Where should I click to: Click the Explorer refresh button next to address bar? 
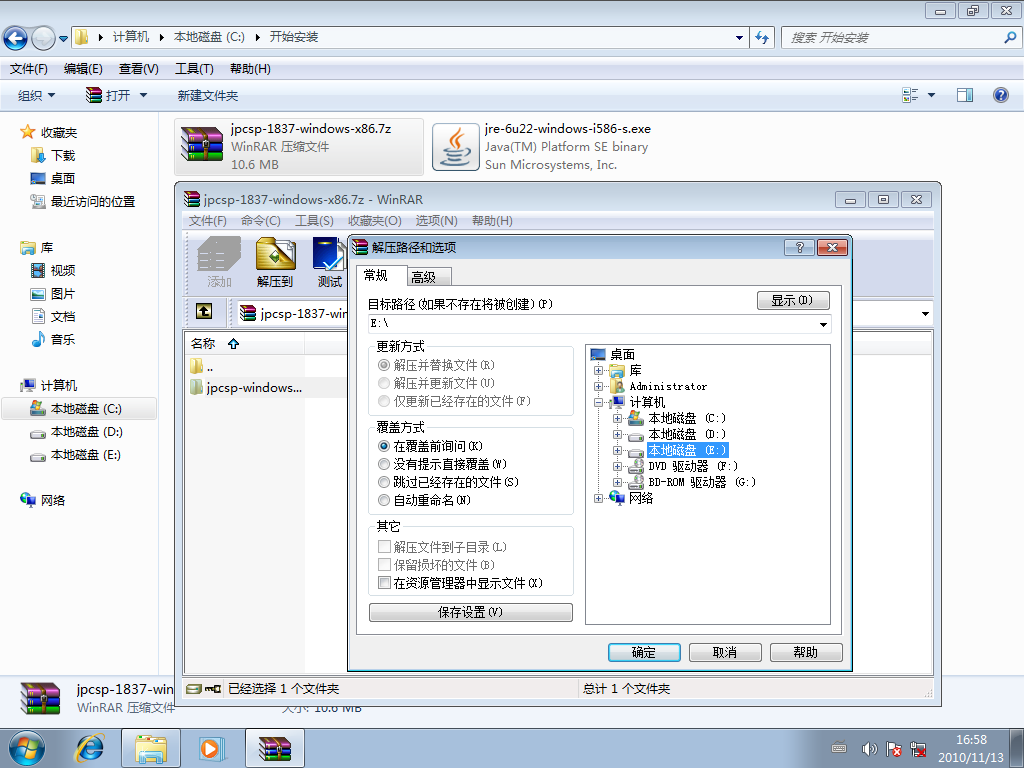(x=761, y=37)
